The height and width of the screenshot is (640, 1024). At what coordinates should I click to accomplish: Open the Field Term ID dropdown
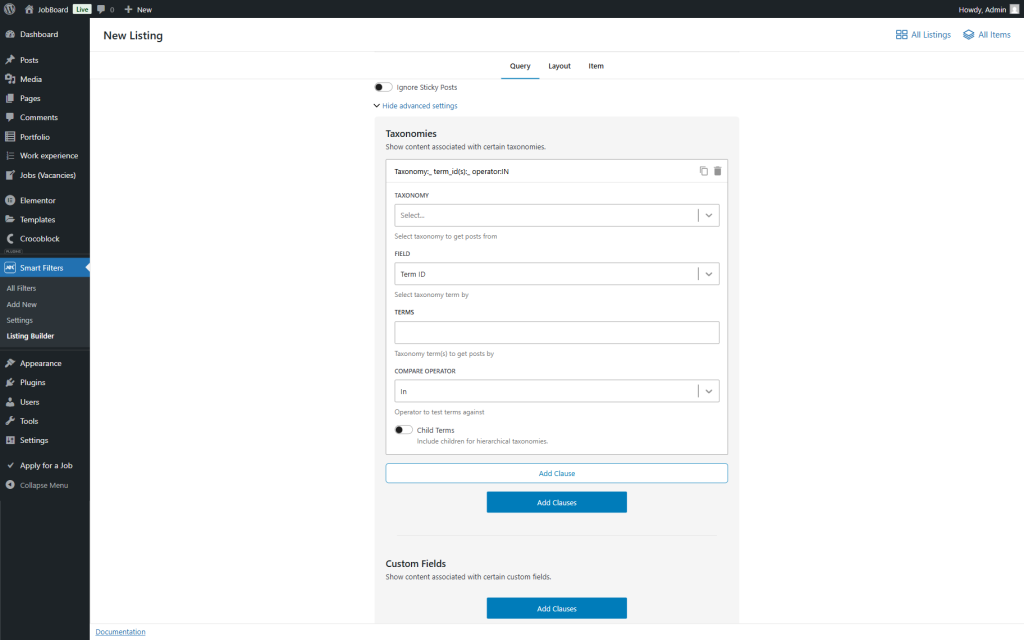coord(556,274)
